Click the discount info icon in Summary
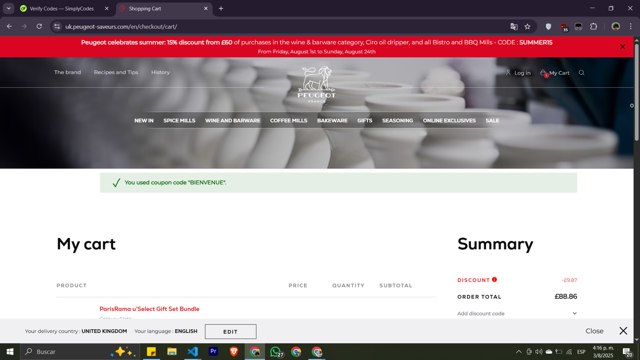Viewport: 640px width, 360px height. [x=494, y=280]
